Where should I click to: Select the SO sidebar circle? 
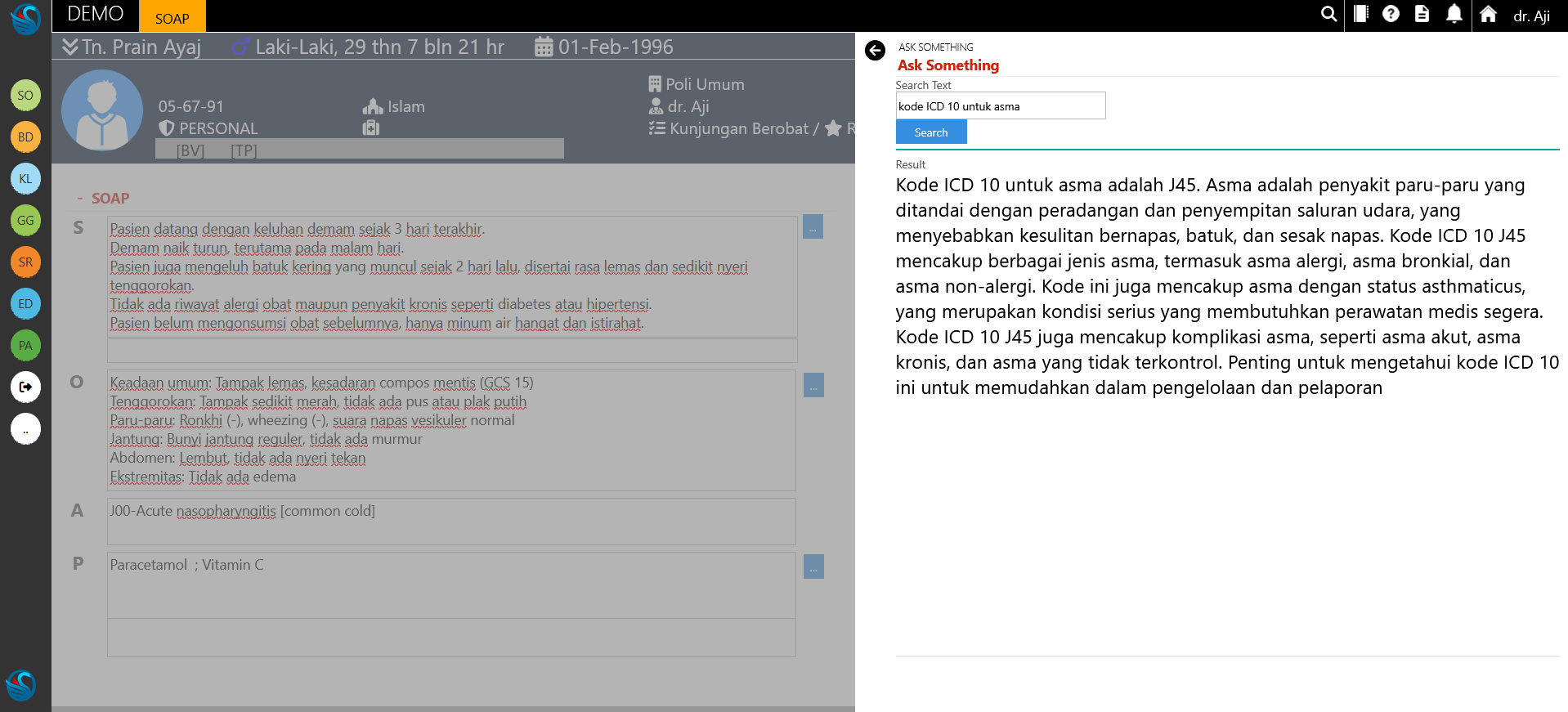[x=25, y=95]
